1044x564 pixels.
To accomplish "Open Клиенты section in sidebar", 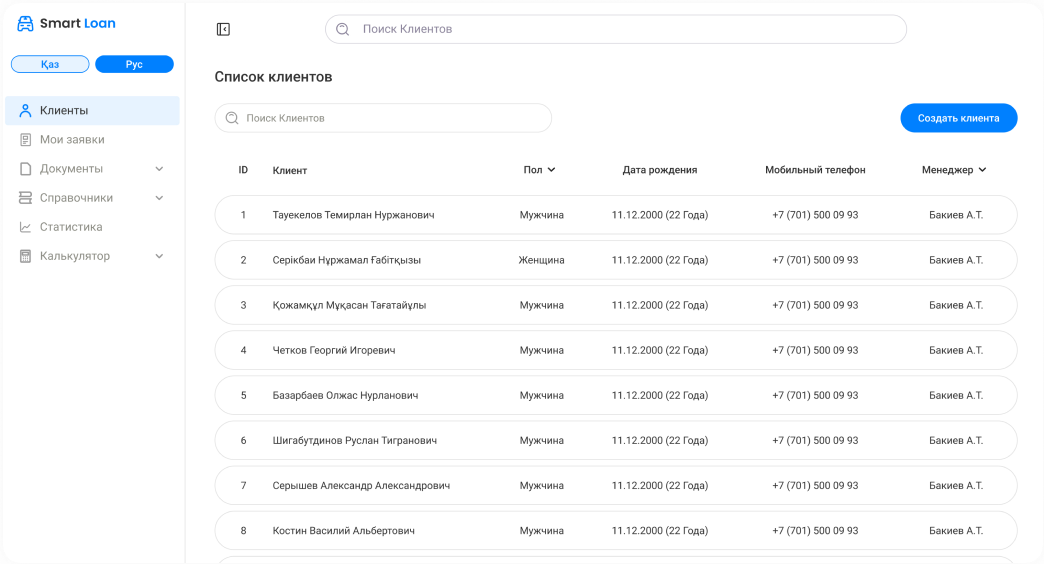I will [93, 111].
